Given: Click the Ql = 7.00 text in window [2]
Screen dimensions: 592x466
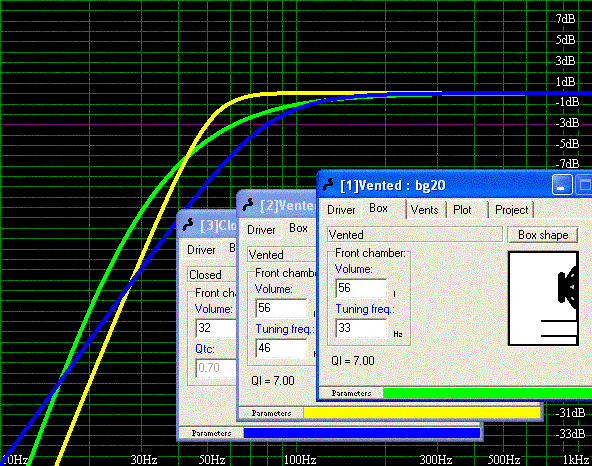Looking at the screenshot, I should [x=273, y=381].
